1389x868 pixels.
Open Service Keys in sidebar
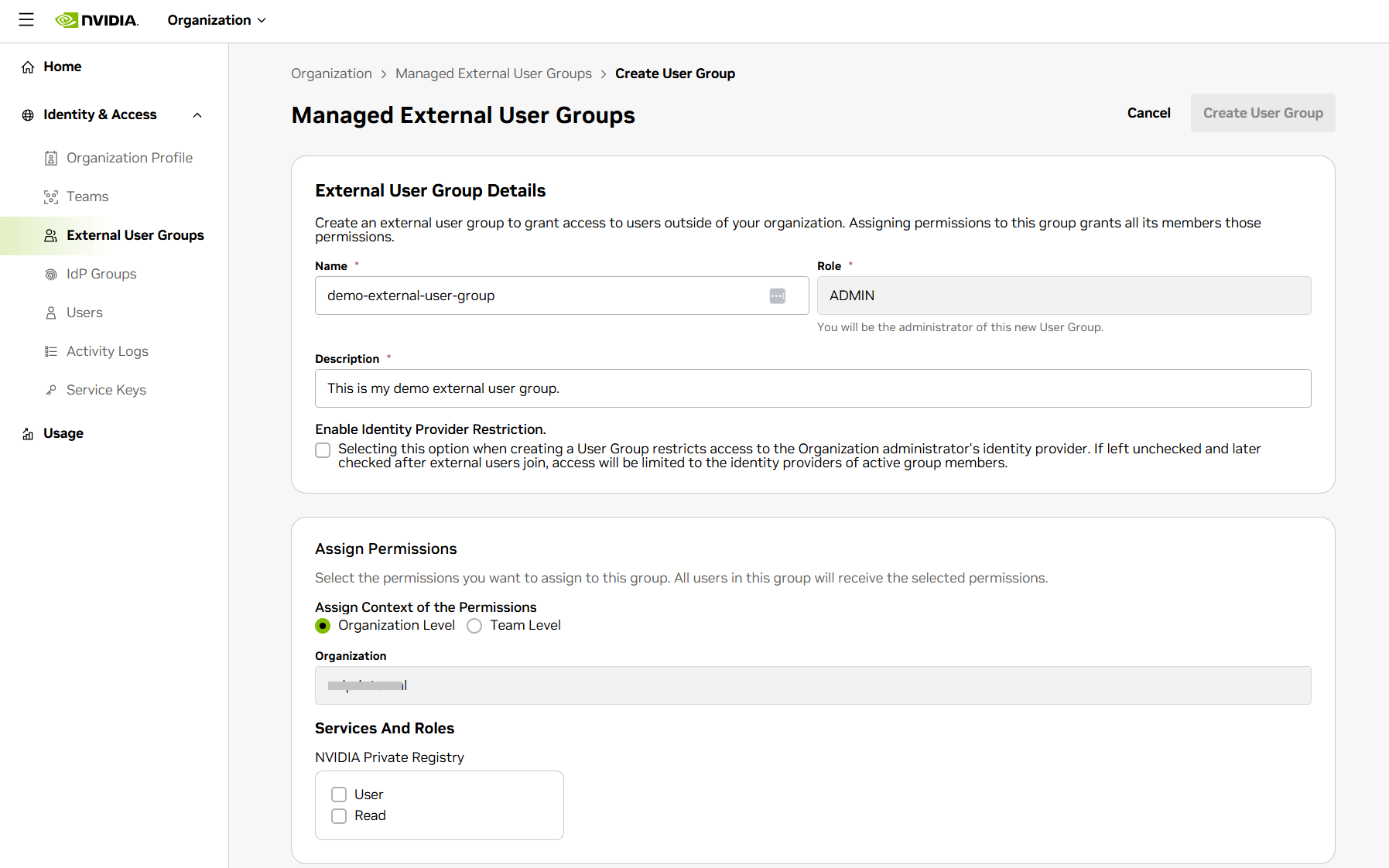tap(106, 390)
